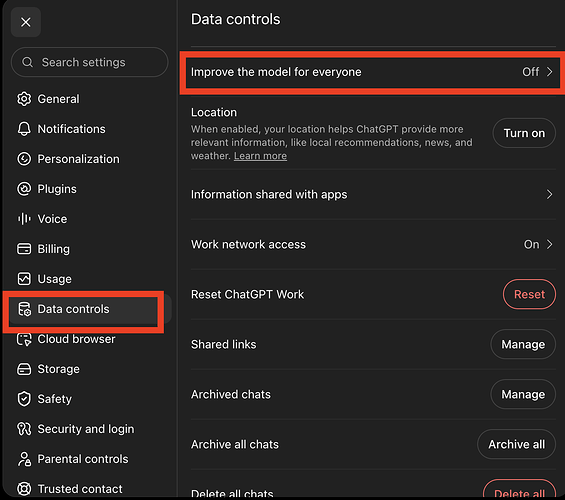565x500 pixels.
Task: Click the Plugins icon in sidebar
Action: (24, 189)
